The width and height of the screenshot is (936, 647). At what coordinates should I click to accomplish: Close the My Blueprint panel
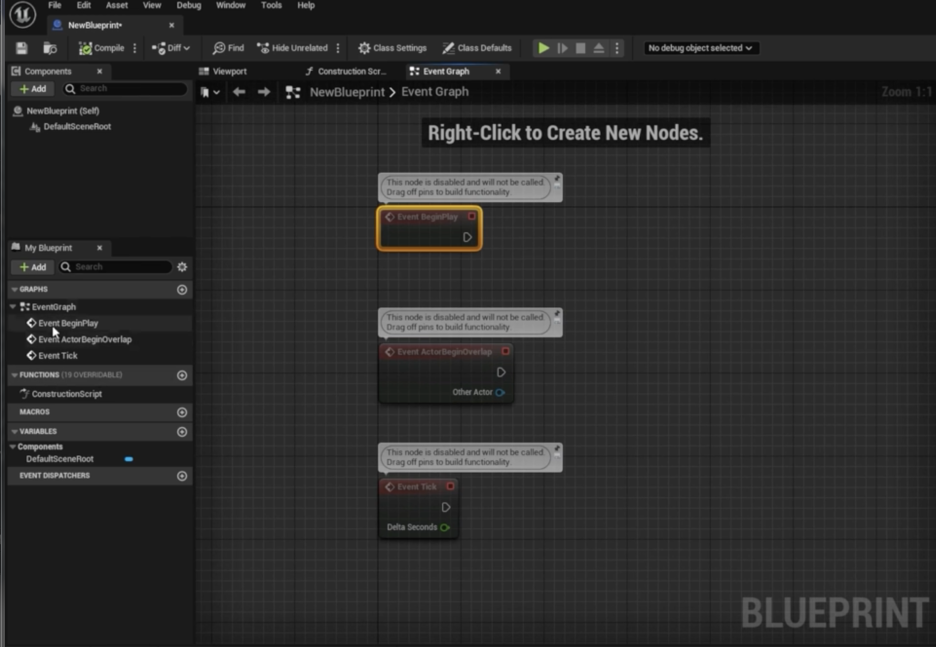(100, 248)
